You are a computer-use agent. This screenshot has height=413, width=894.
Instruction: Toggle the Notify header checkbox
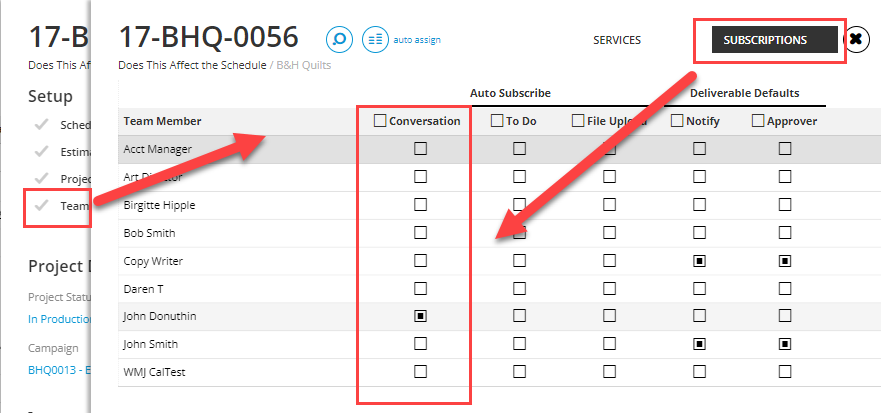(x=677, y=121)
